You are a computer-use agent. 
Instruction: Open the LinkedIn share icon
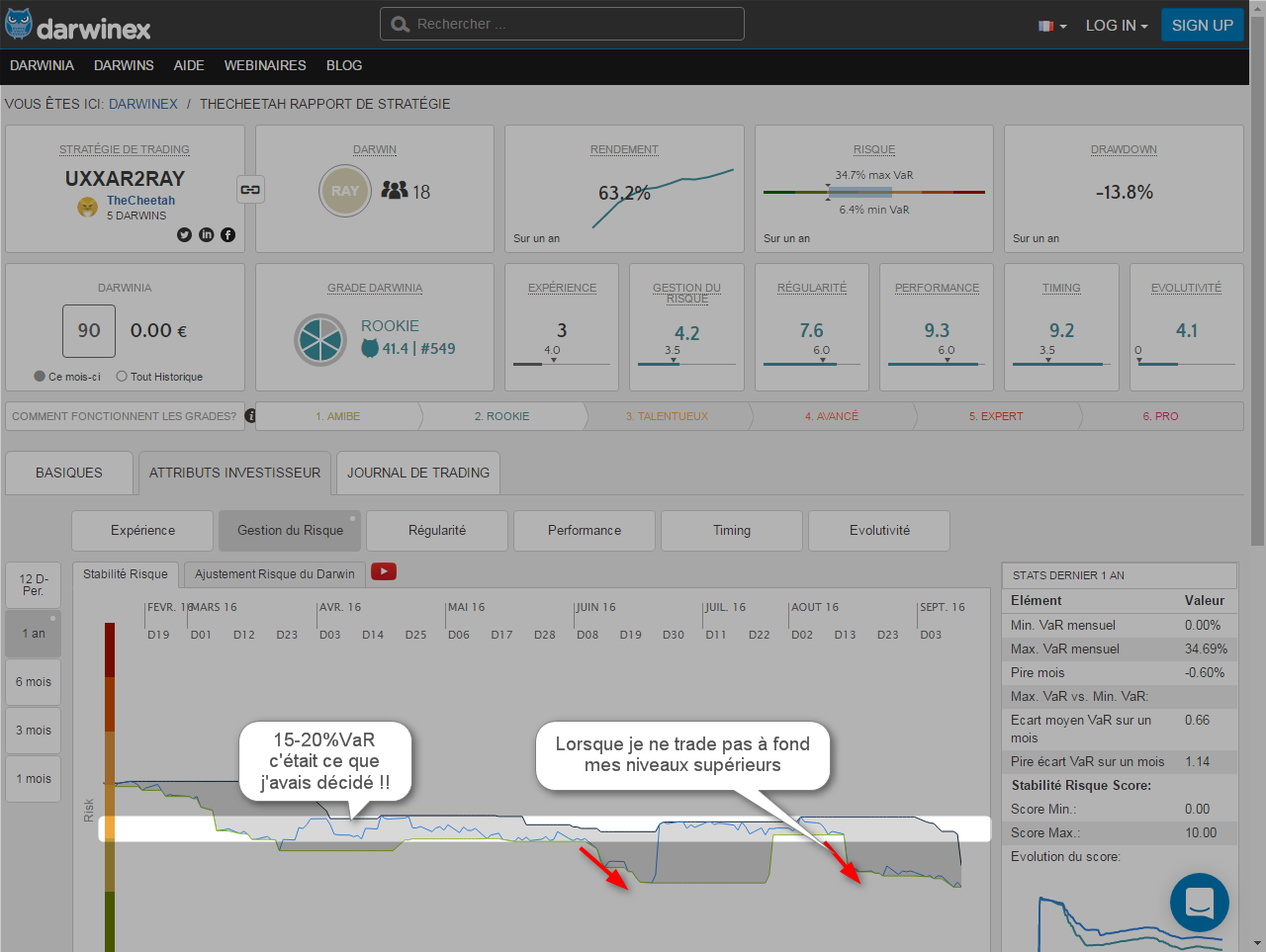(206, 234)
